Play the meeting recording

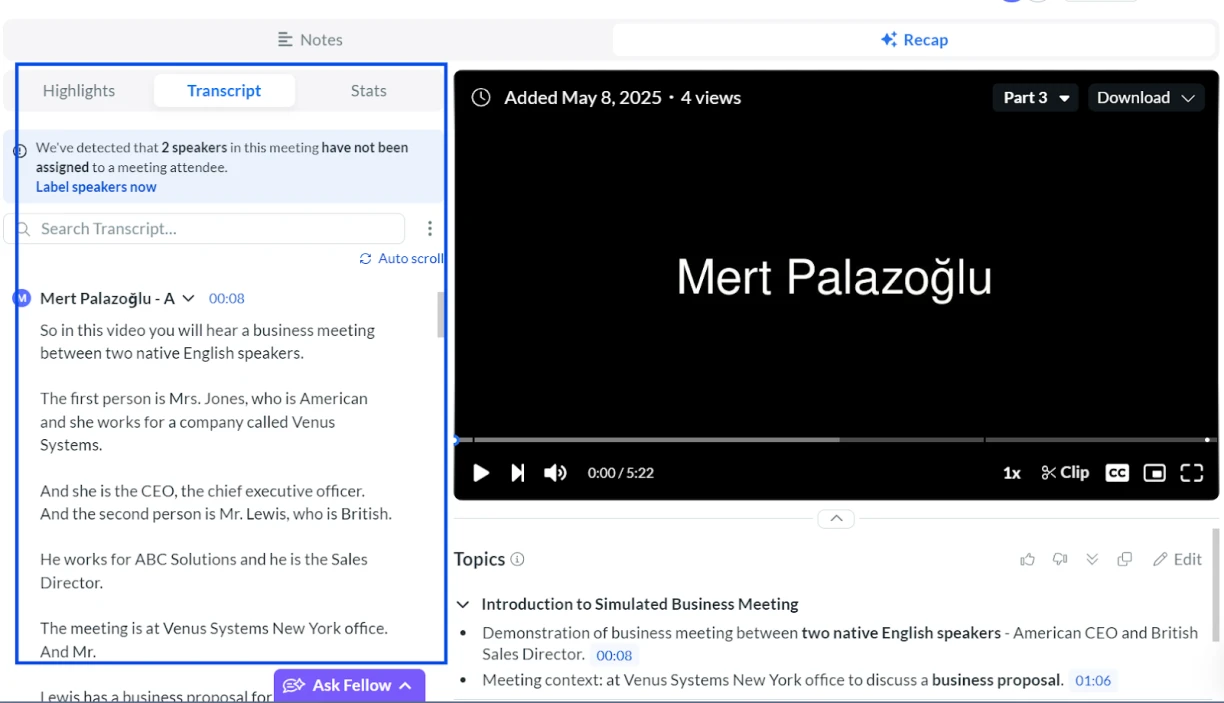pos(481,473)
